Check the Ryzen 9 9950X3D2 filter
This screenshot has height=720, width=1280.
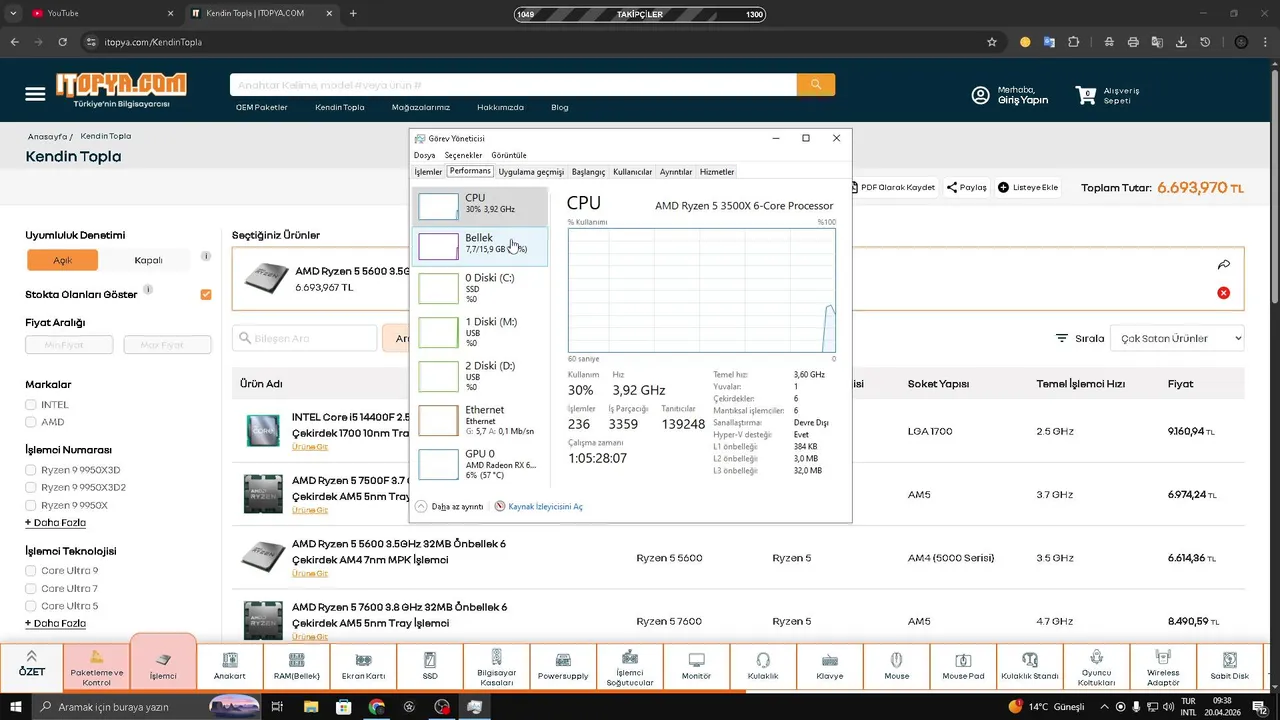coord(32,488)
